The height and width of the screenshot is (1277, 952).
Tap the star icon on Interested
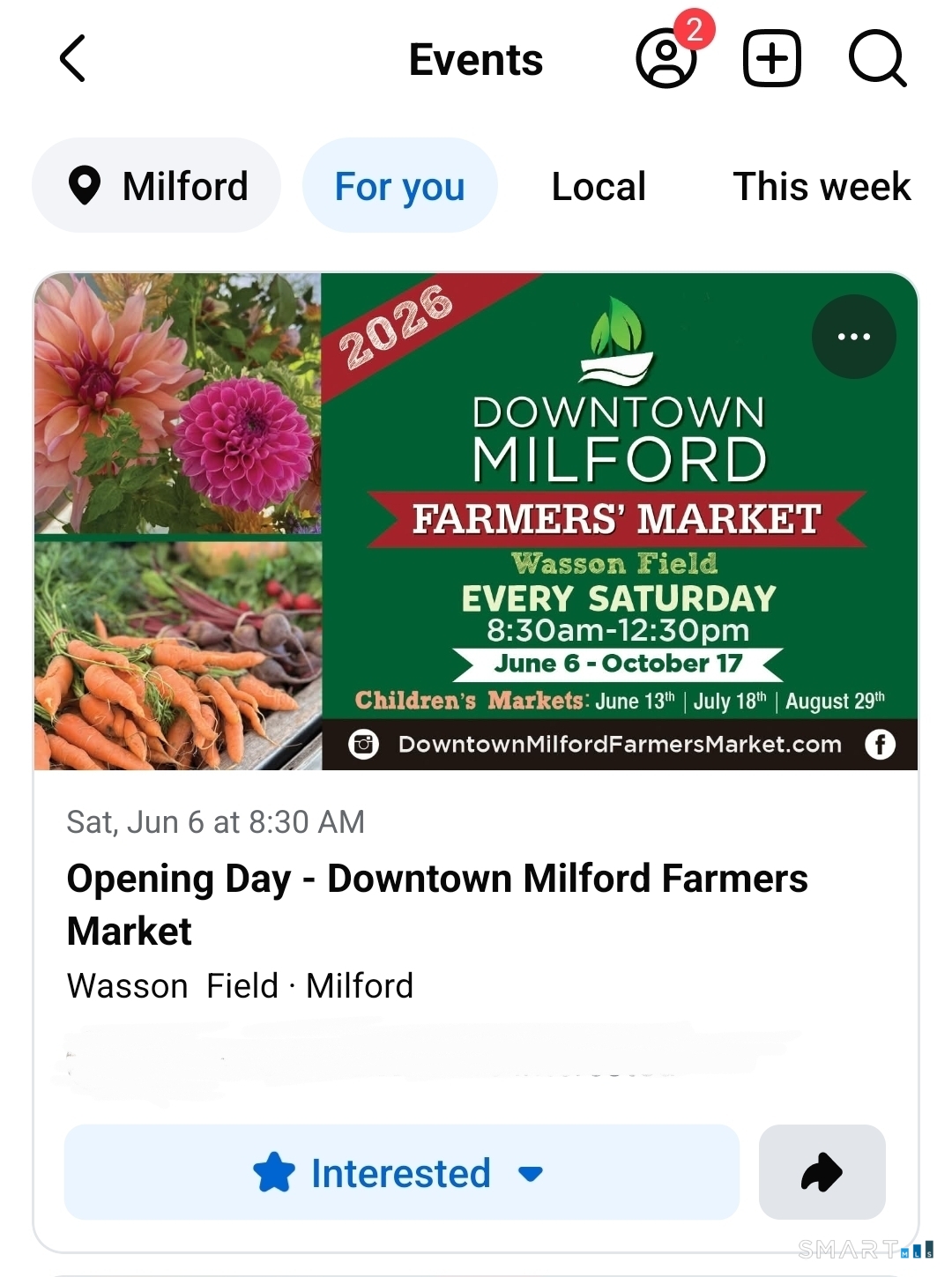[x=274, y=1173]
